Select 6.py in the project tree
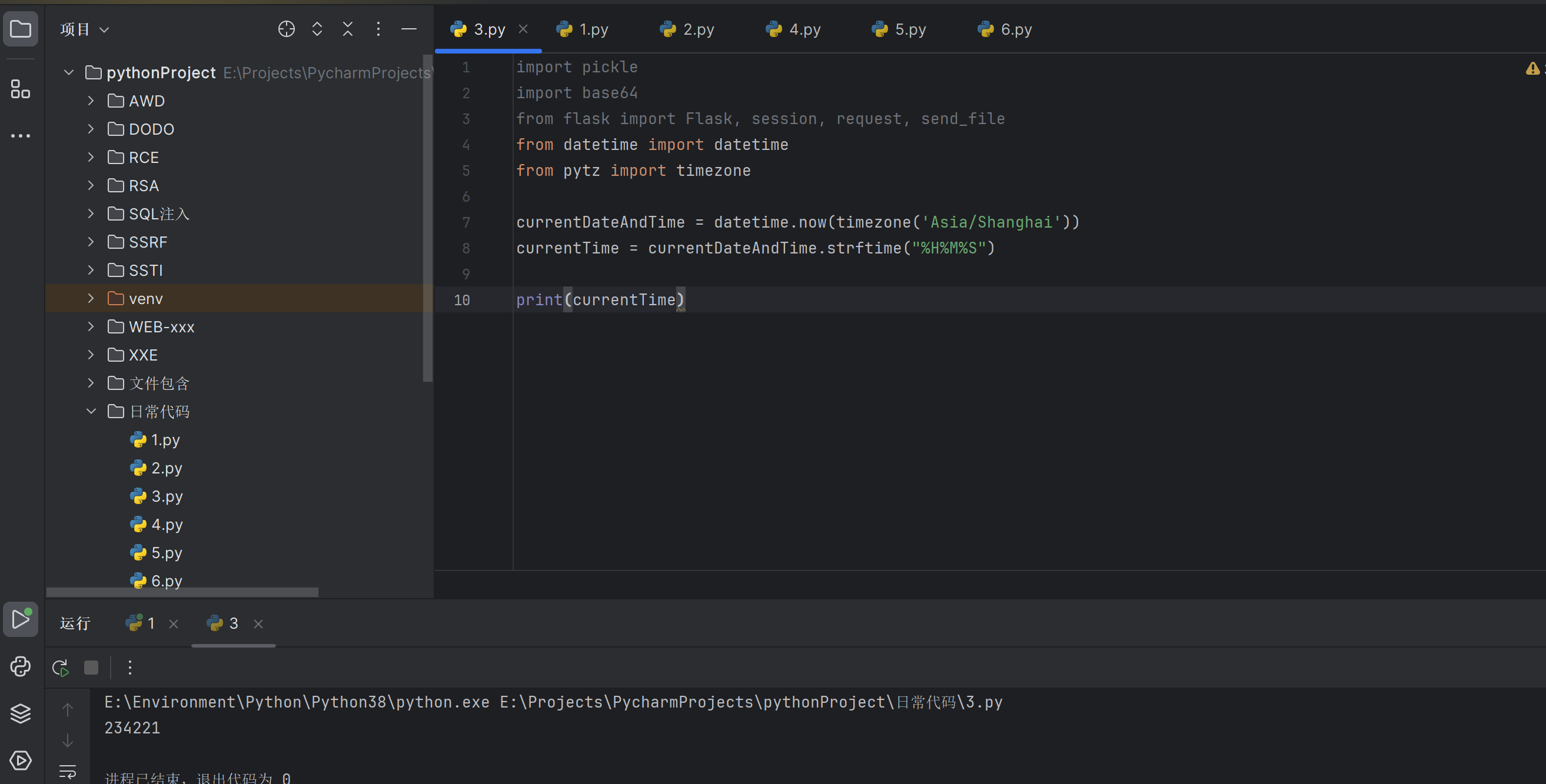The image size is (1546, 784). (x=156, y=581)
